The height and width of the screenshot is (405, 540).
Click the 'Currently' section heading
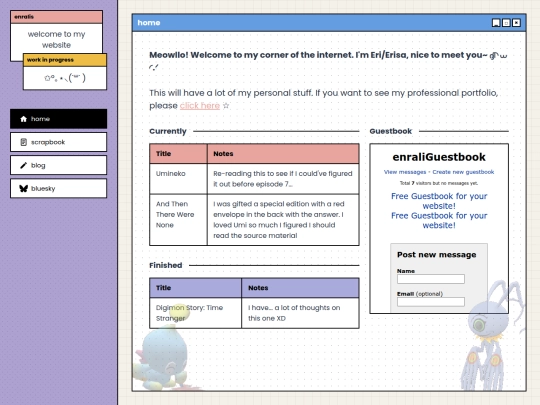(x=168, y=131)
